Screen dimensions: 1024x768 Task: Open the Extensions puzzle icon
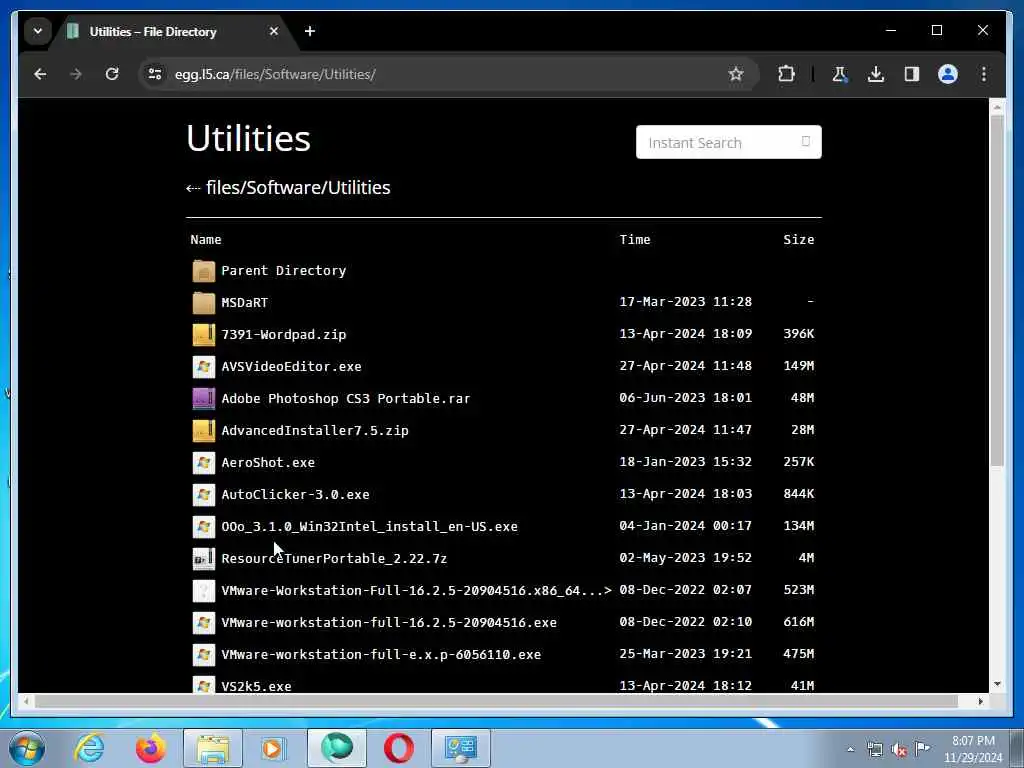(786, 74)
